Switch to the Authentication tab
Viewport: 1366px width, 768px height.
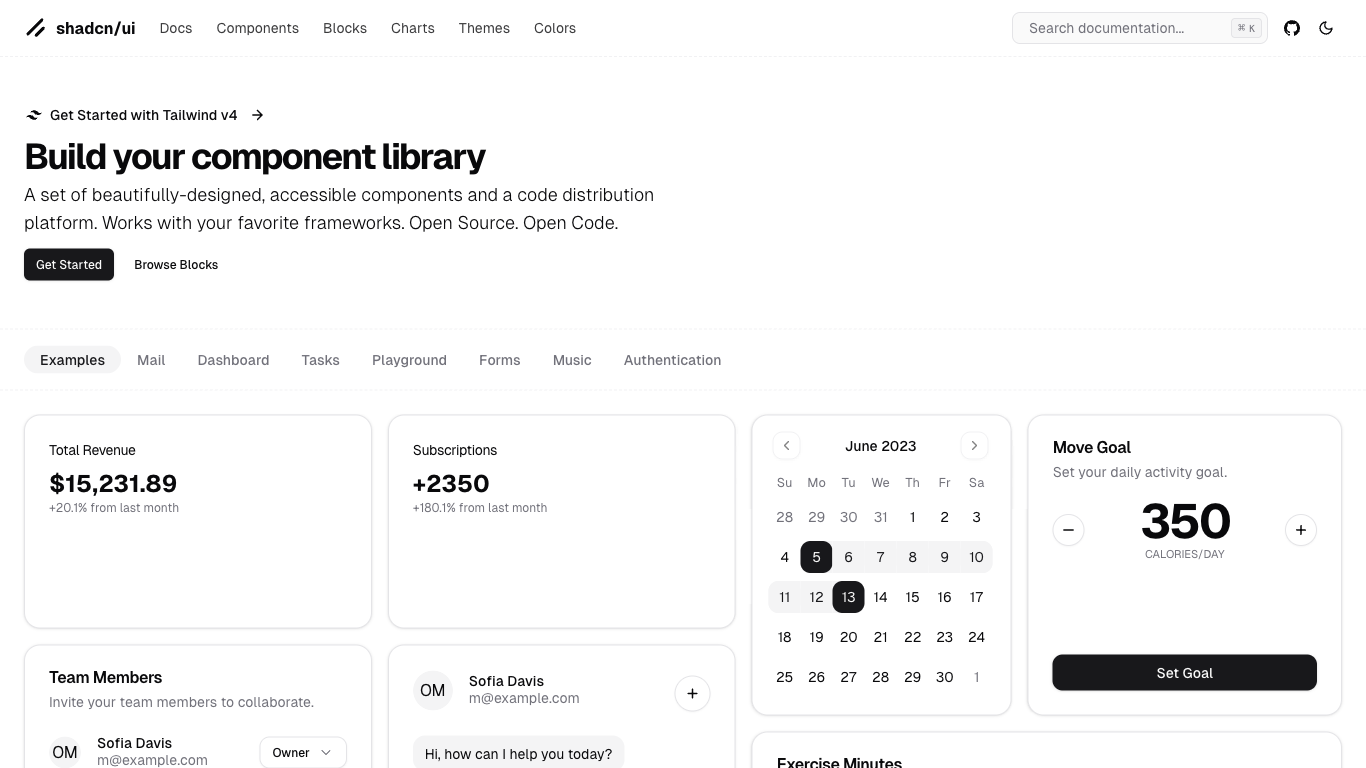coord(672,360)
